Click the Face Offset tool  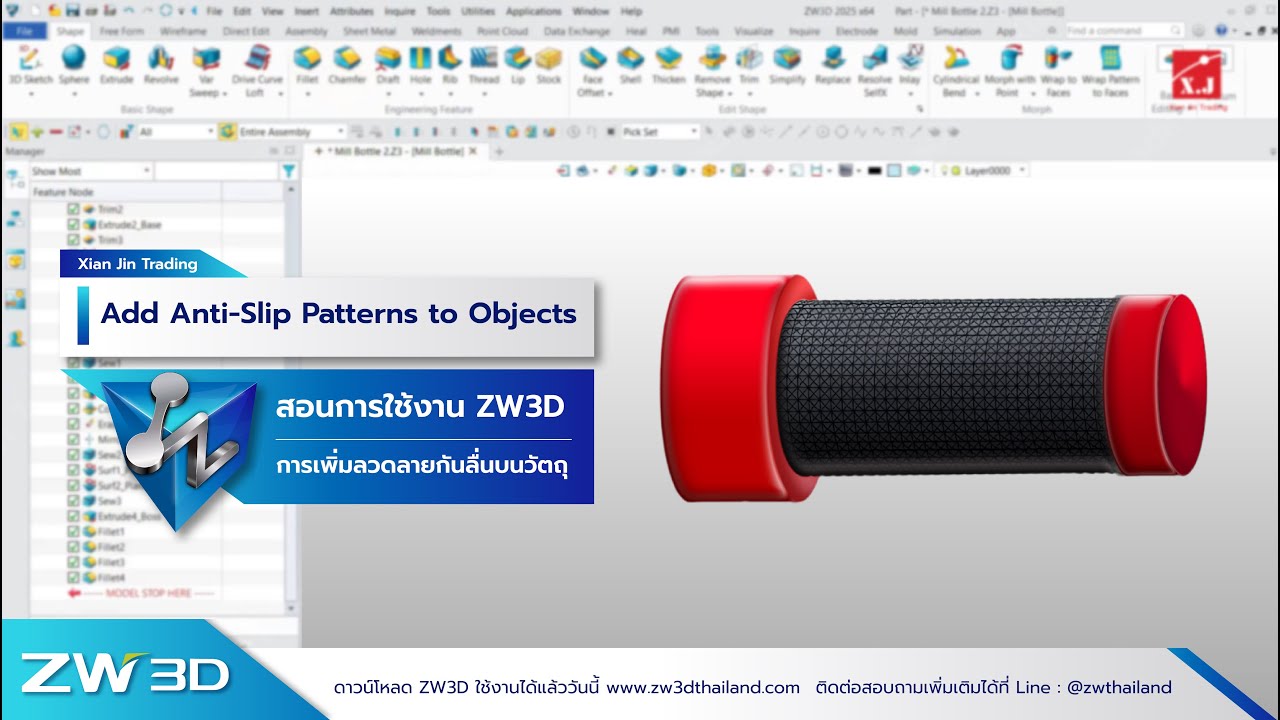tap(592, 71)
